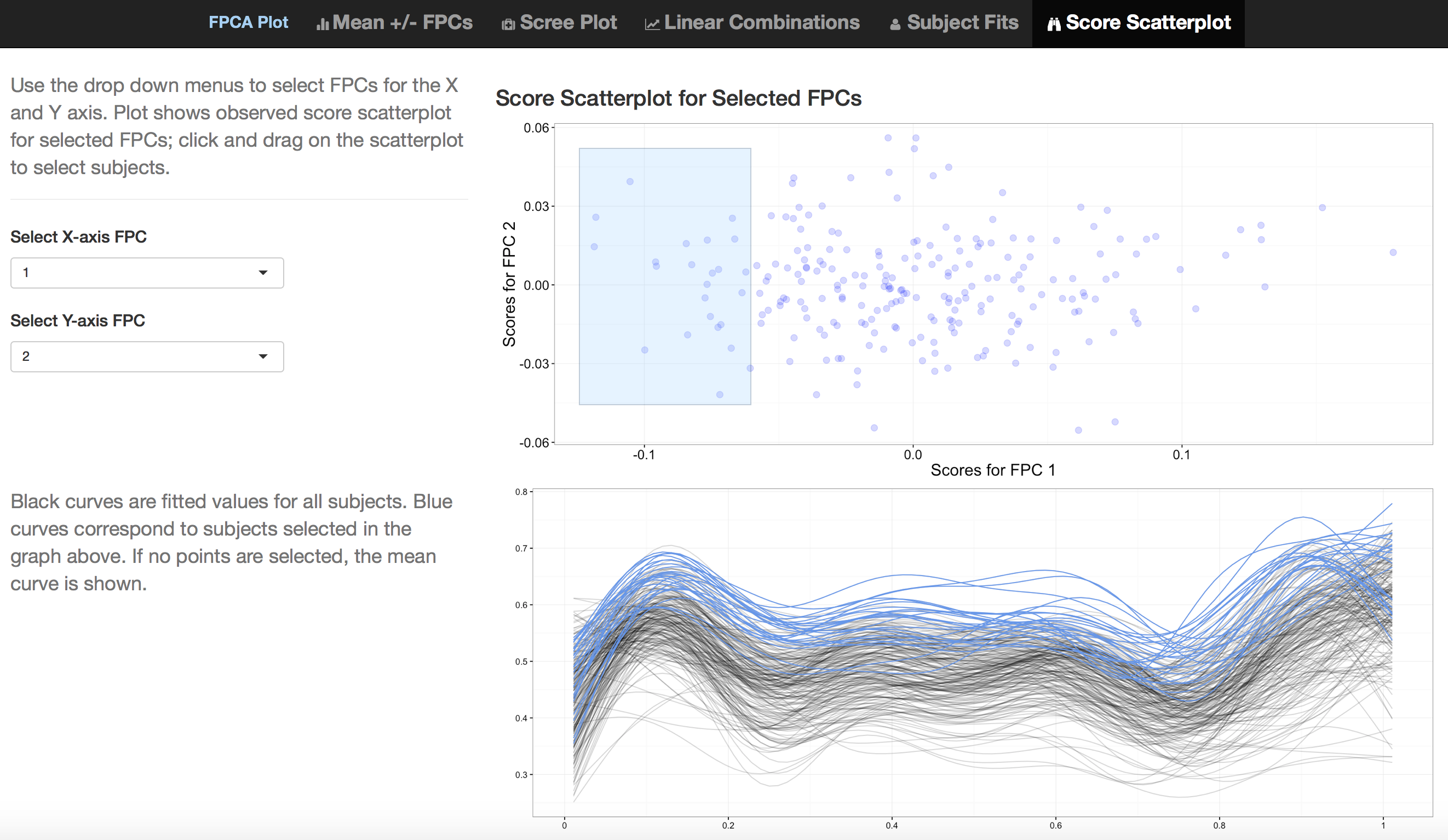Open the Select Y-axis FPC dropdown
Screen dimensions: 1448x840
point(147,357)
